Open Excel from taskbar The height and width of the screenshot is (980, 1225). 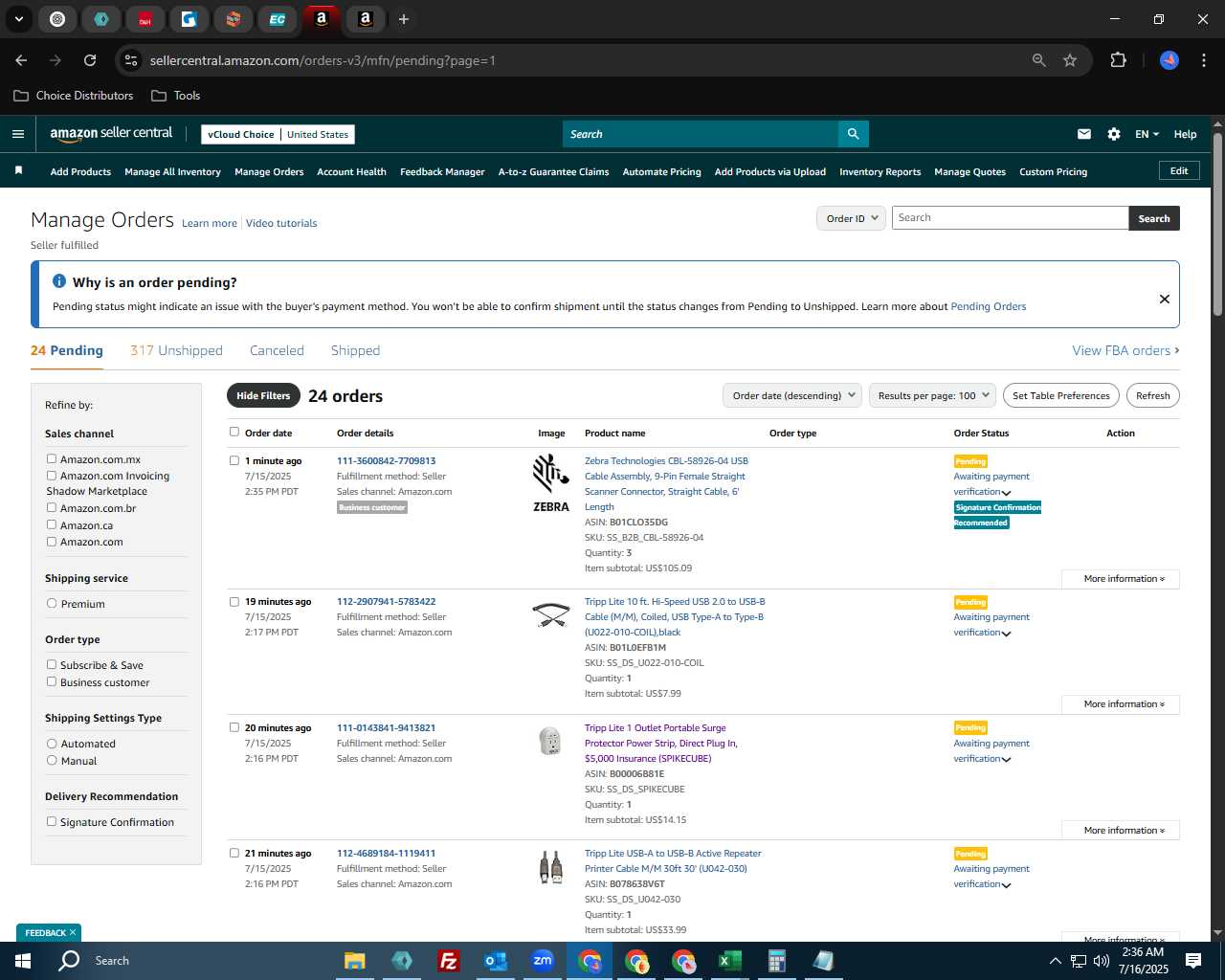click(x=729, y=961)
